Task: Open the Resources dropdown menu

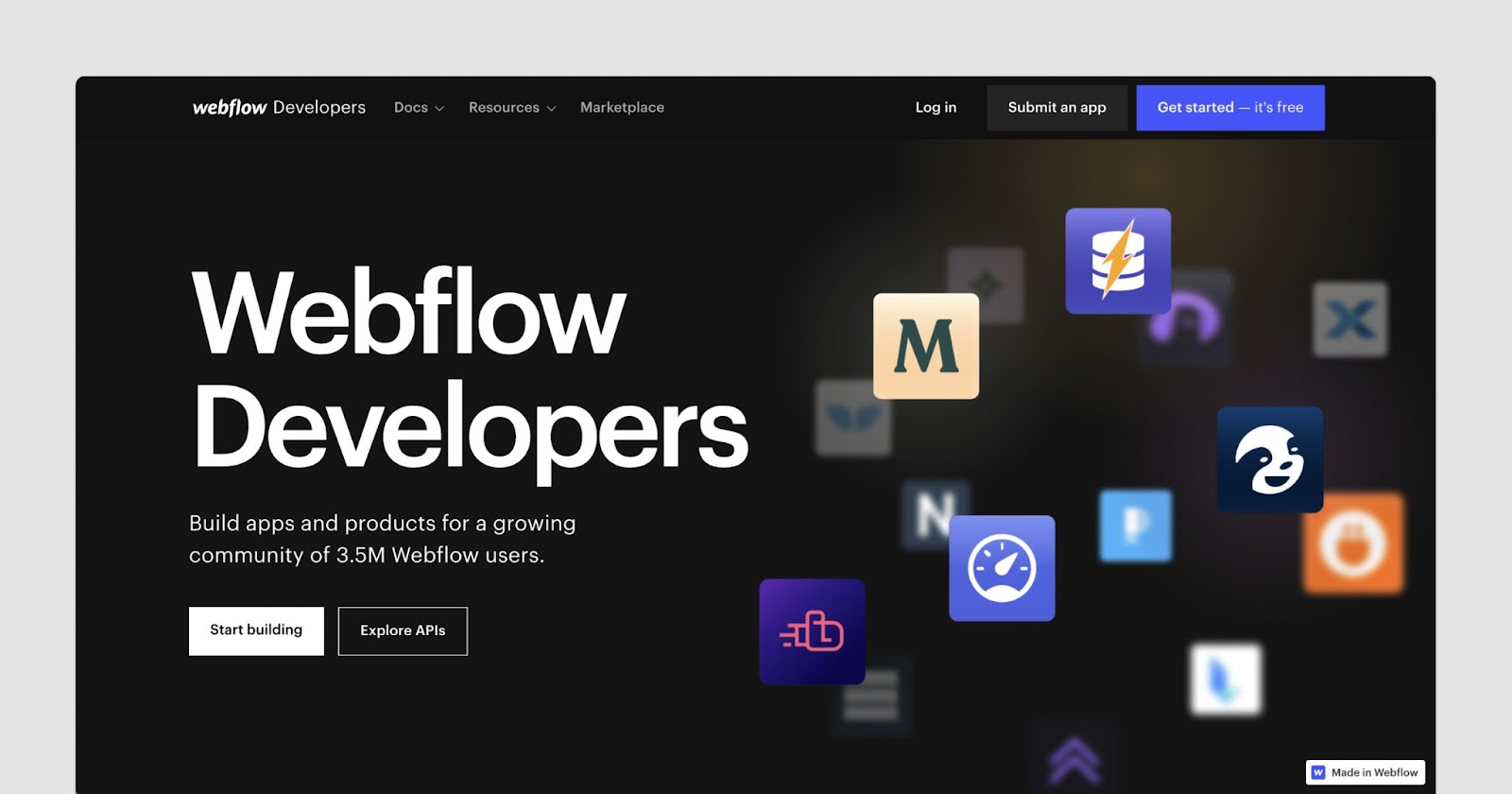Action: pyautogui.click(x=511, y=108)
